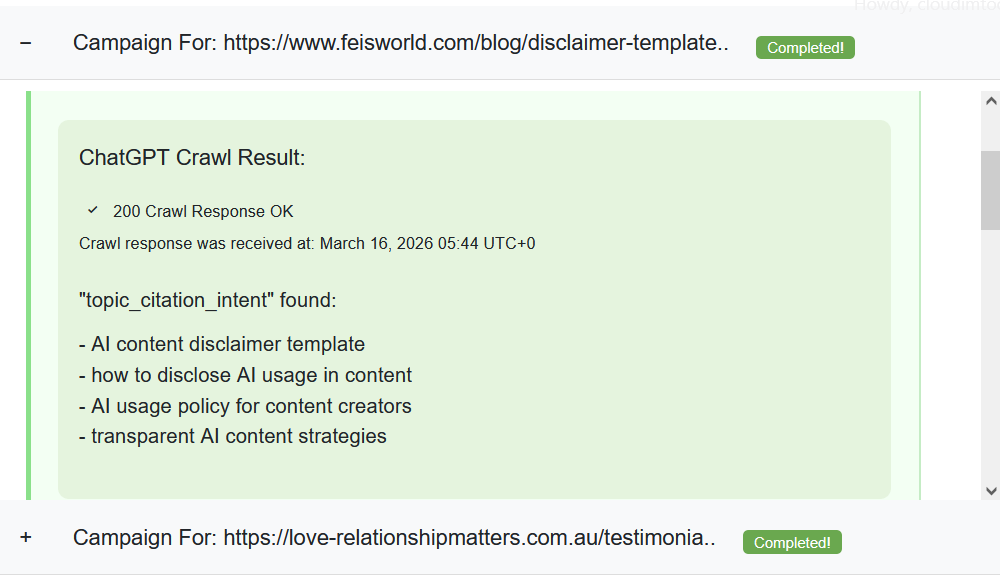This screenshot has width=1000, height=583.
Task: Click the crawl response received timestamp line
Action: tap(307, 244)
